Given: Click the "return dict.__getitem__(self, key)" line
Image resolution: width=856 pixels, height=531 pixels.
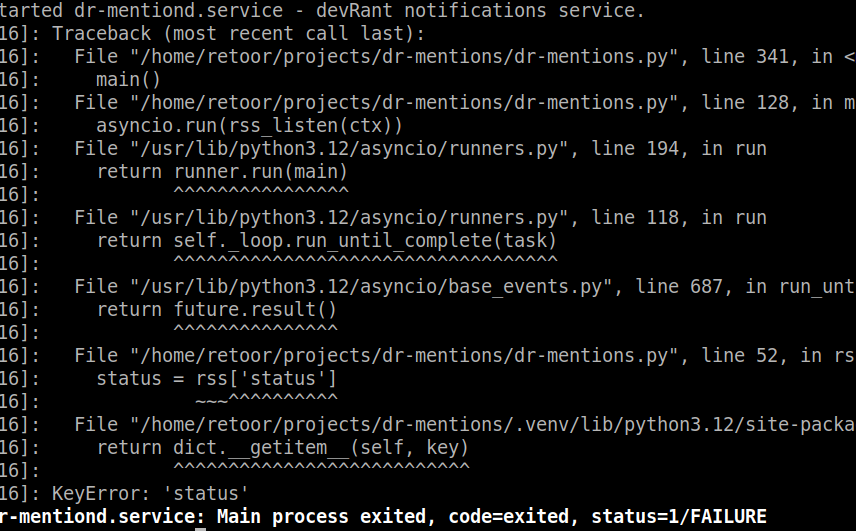Looking at the screenshot, I should (x=282, y=448).
